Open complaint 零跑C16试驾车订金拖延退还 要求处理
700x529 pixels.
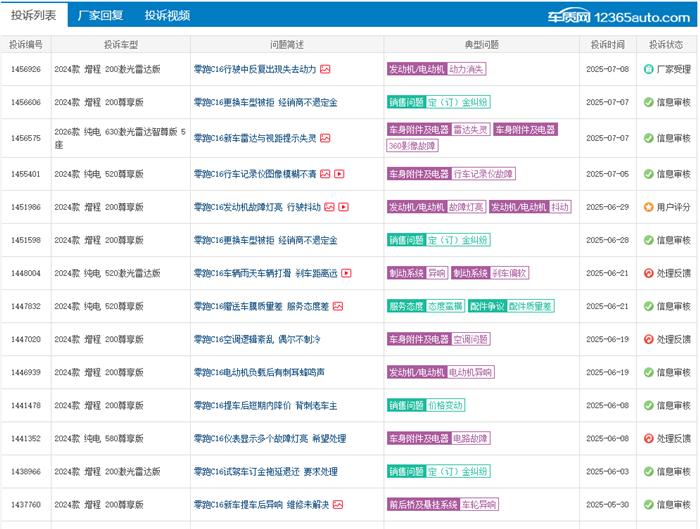click(265, 471)
